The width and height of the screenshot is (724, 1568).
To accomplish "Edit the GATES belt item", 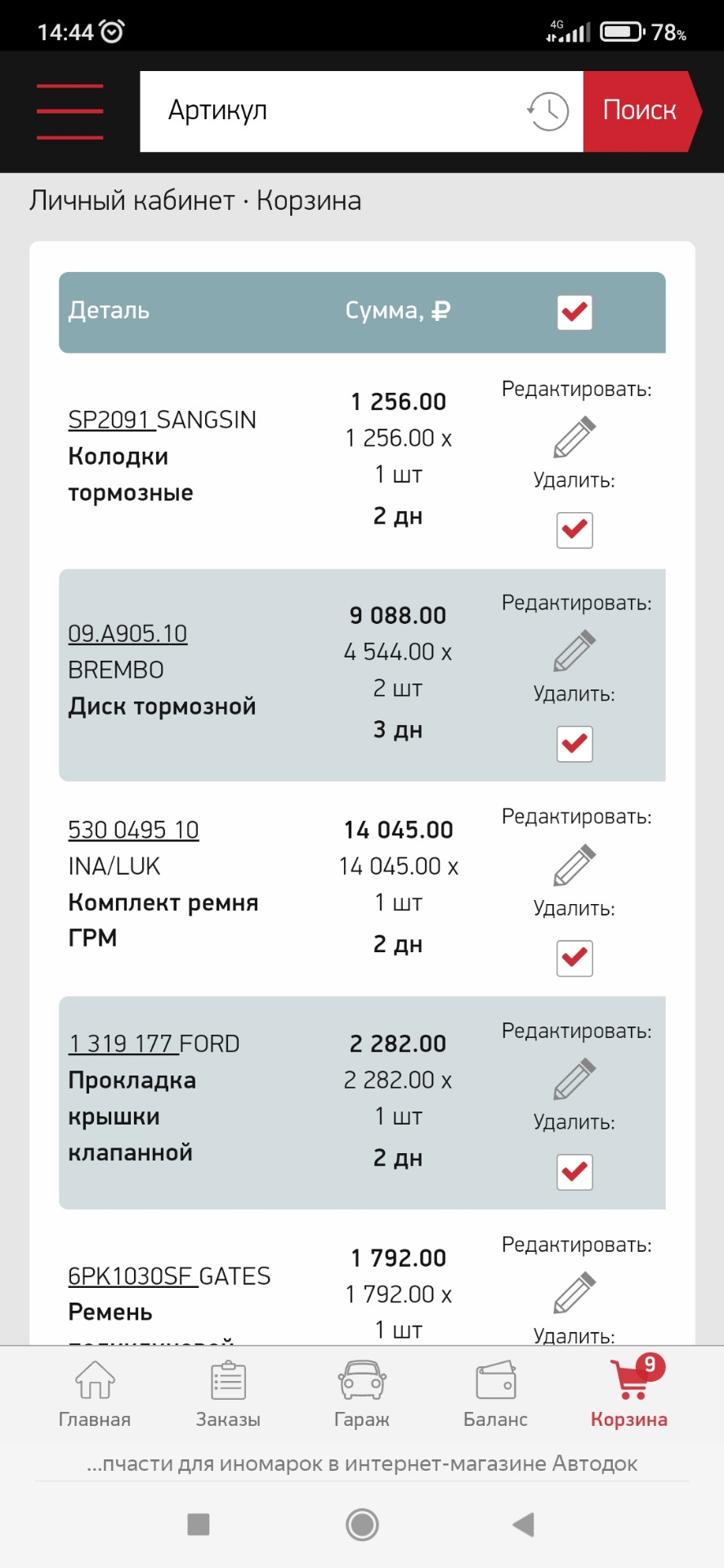I will [574, 1293].
